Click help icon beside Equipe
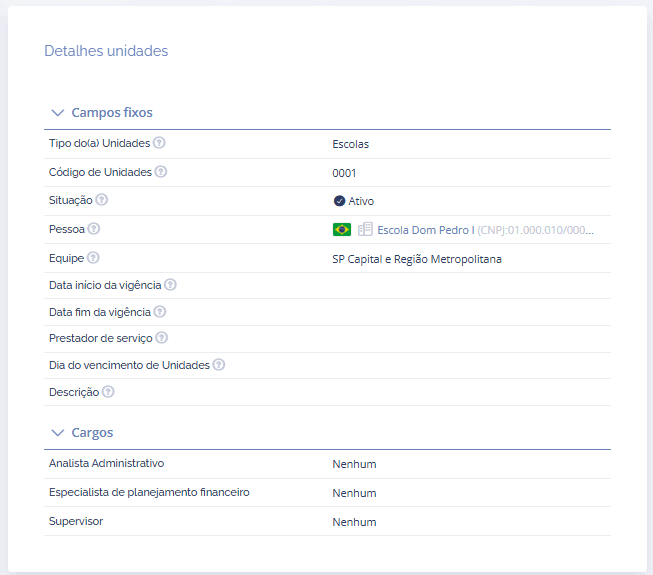 click(93, 258)
